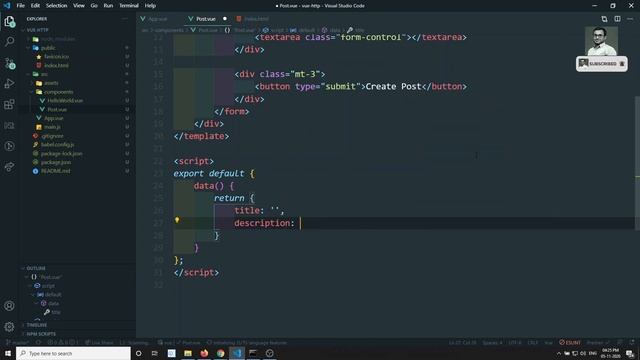Open the terminal app on taskbar
The width and height of the screenshot is (640, 360).
coord(253,353)
